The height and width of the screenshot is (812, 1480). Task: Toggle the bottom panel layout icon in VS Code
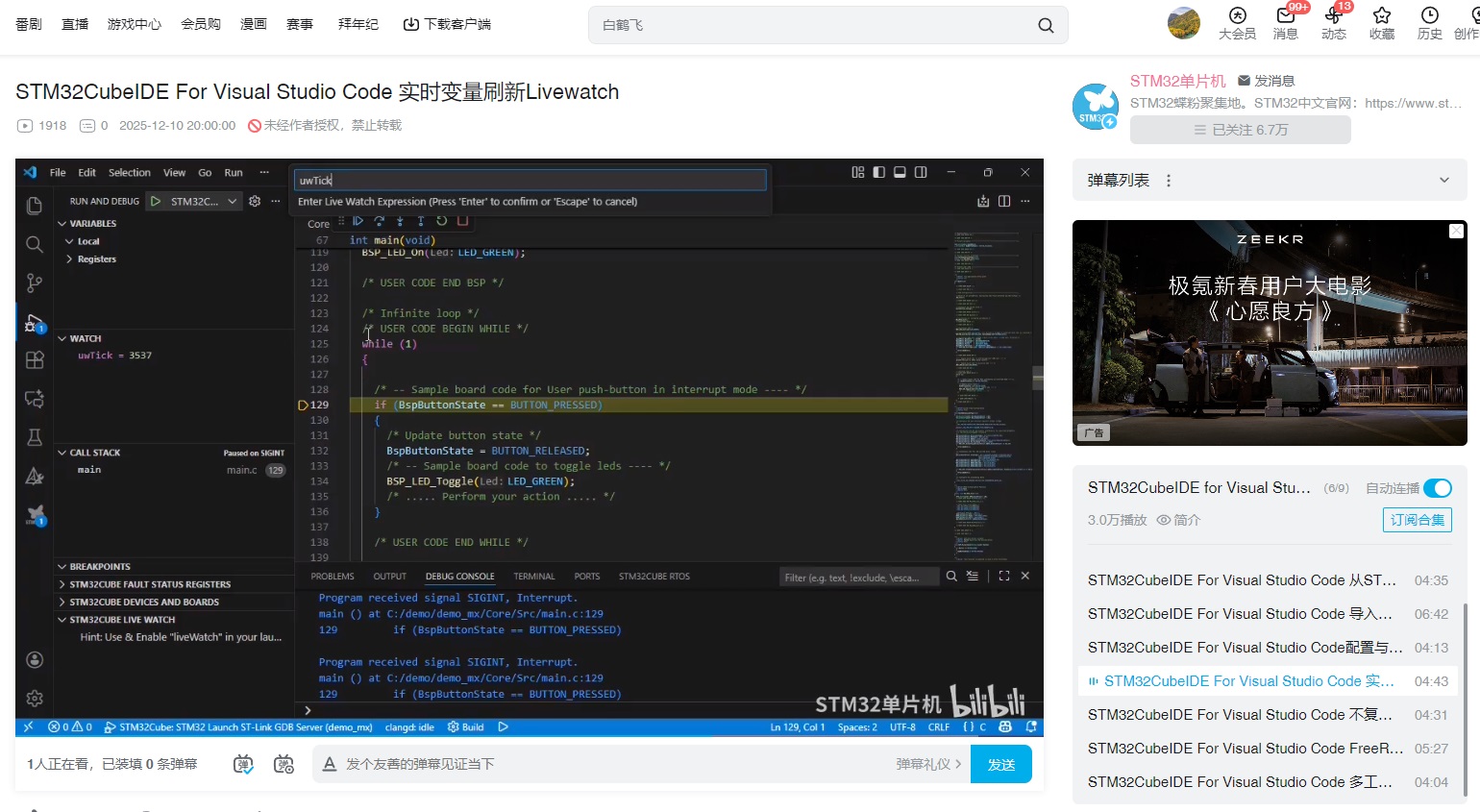click(x=900, y=172)
